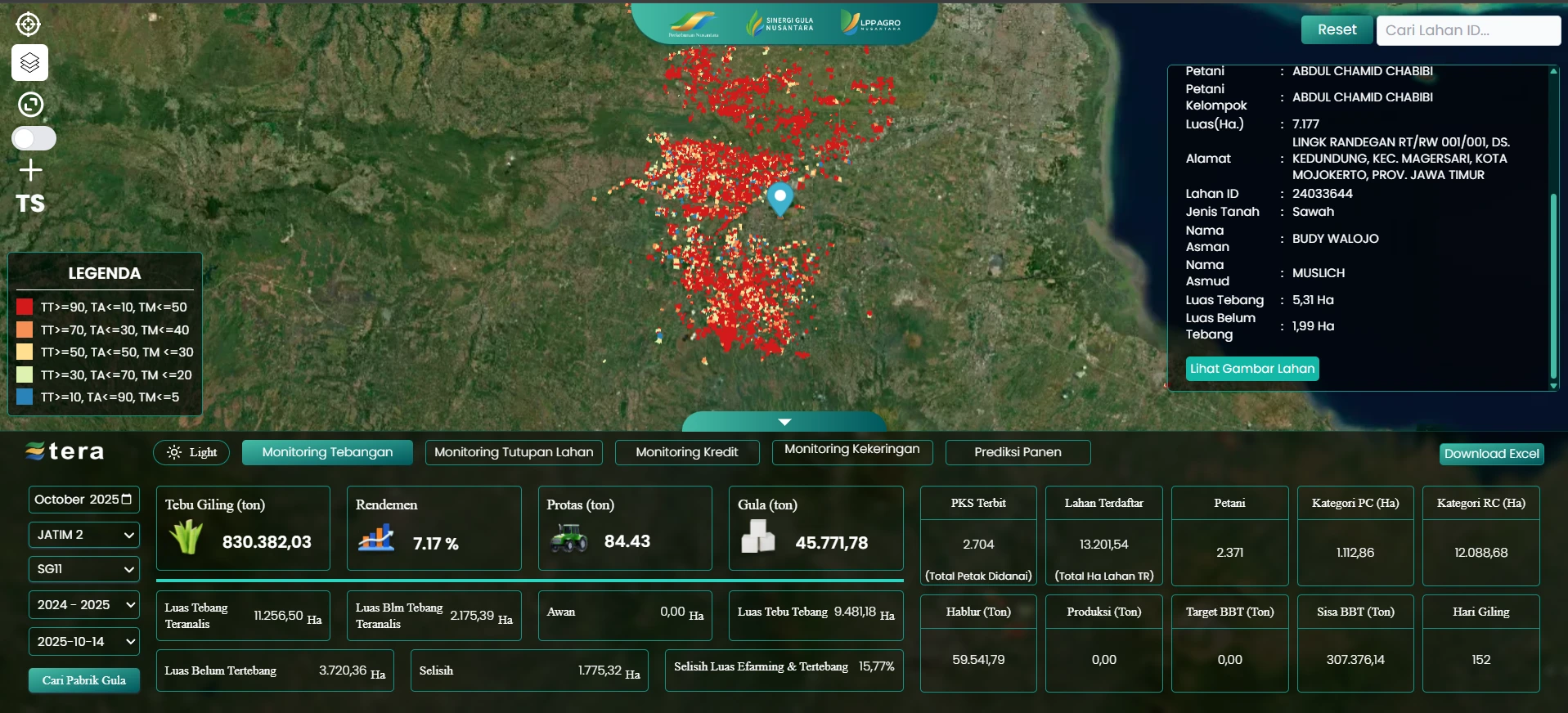Screen dimensions: 1568x713
Task: Click the TS icon in sidebar
Action: point(30,204)
